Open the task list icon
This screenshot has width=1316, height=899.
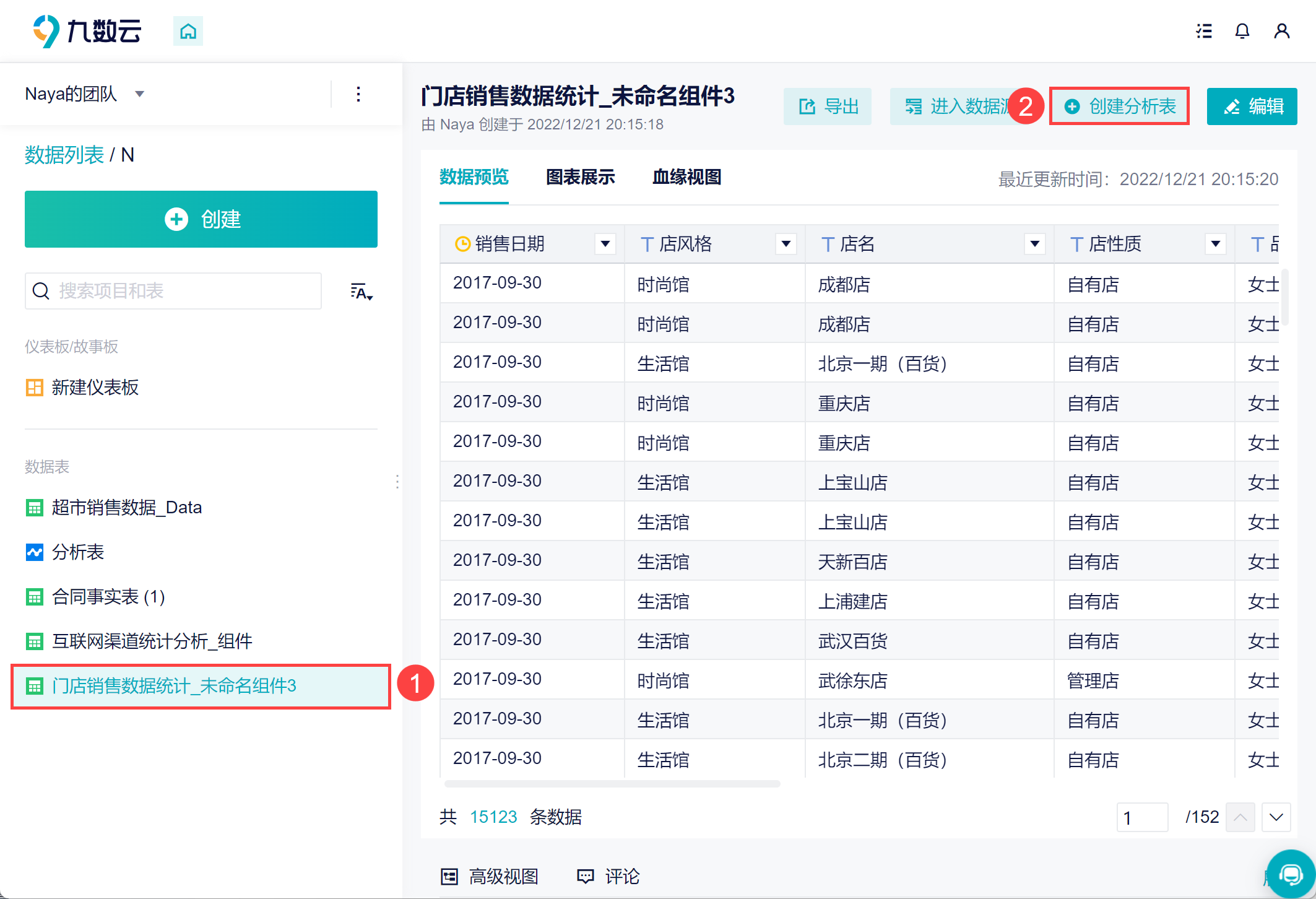1204,31
